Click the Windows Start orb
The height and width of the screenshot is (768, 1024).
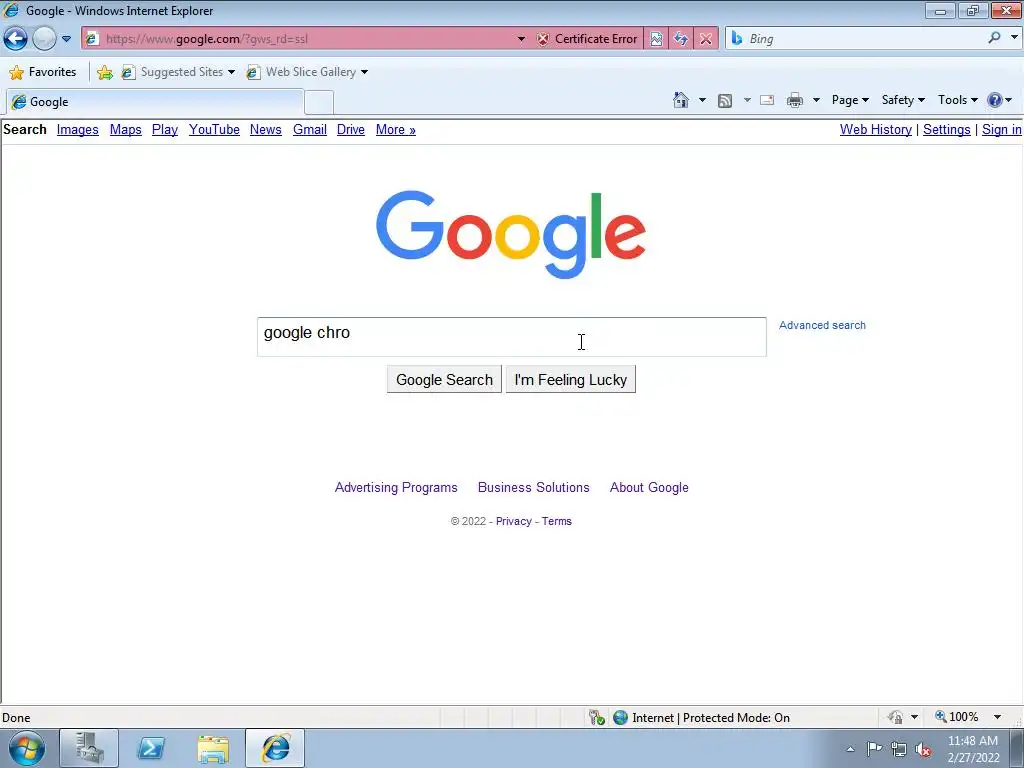tap(27, 748)
